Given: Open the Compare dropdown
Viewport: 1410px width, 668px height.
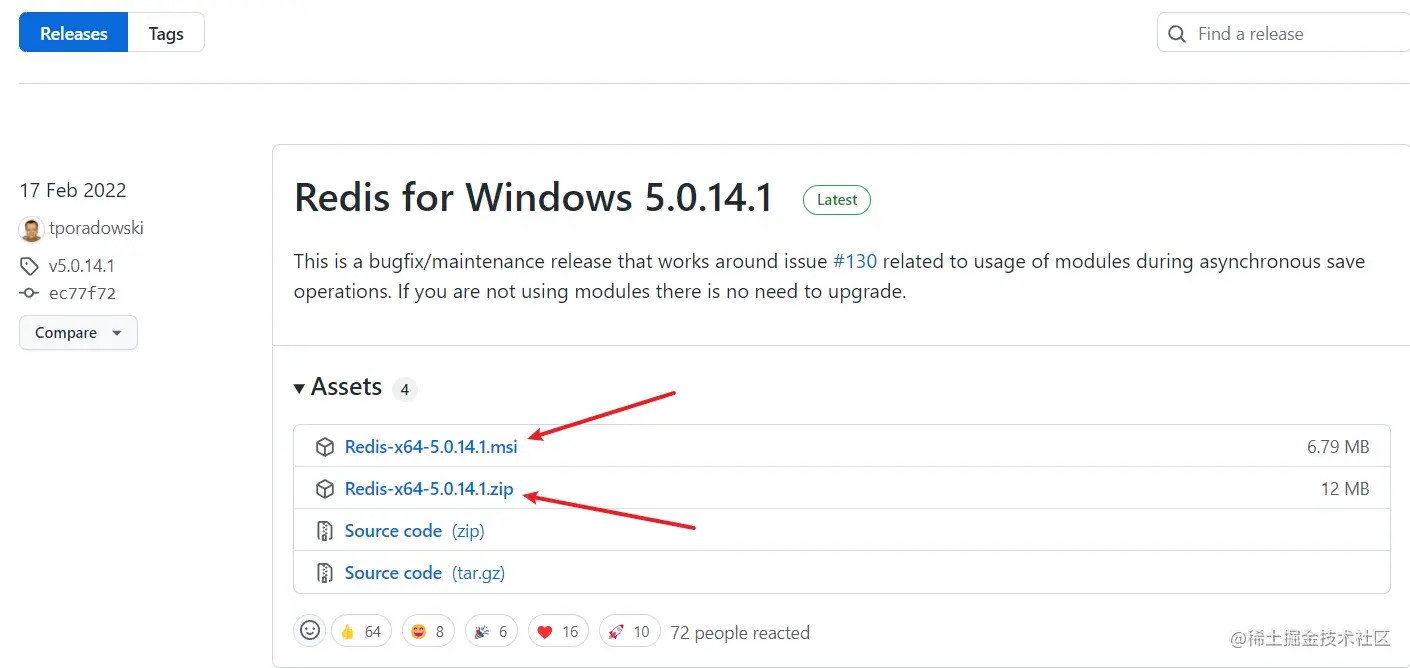Looking at the screenshot, I should coord(78,333).
